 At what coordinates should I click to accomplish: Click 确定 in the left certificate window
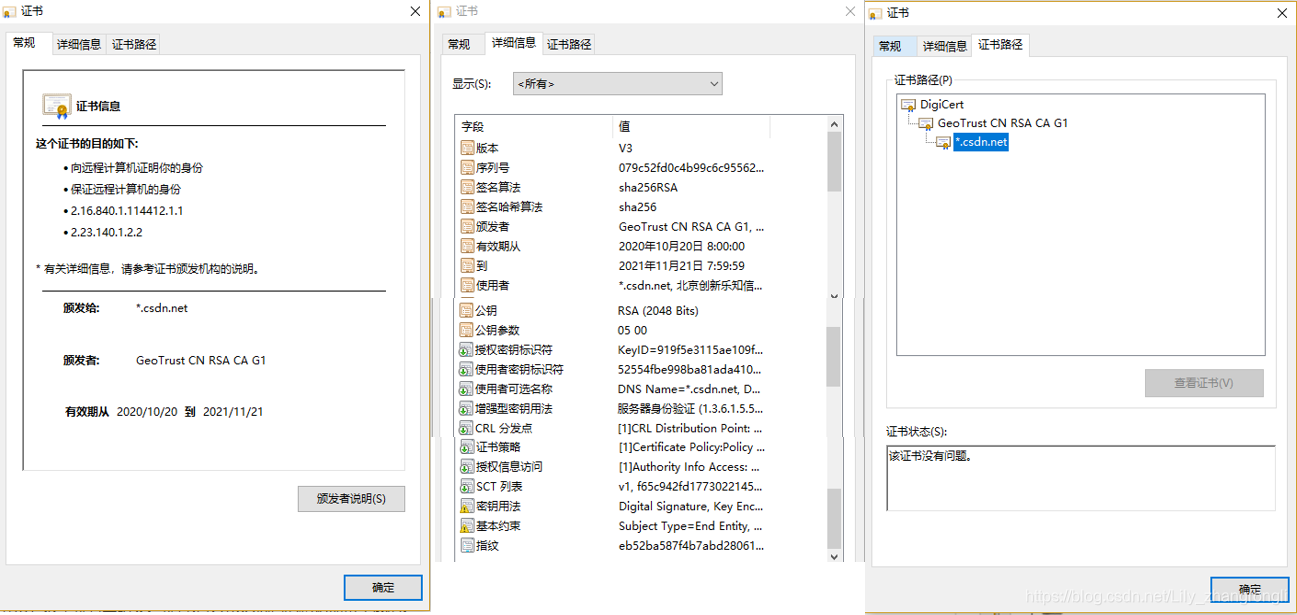click(383, 587)
